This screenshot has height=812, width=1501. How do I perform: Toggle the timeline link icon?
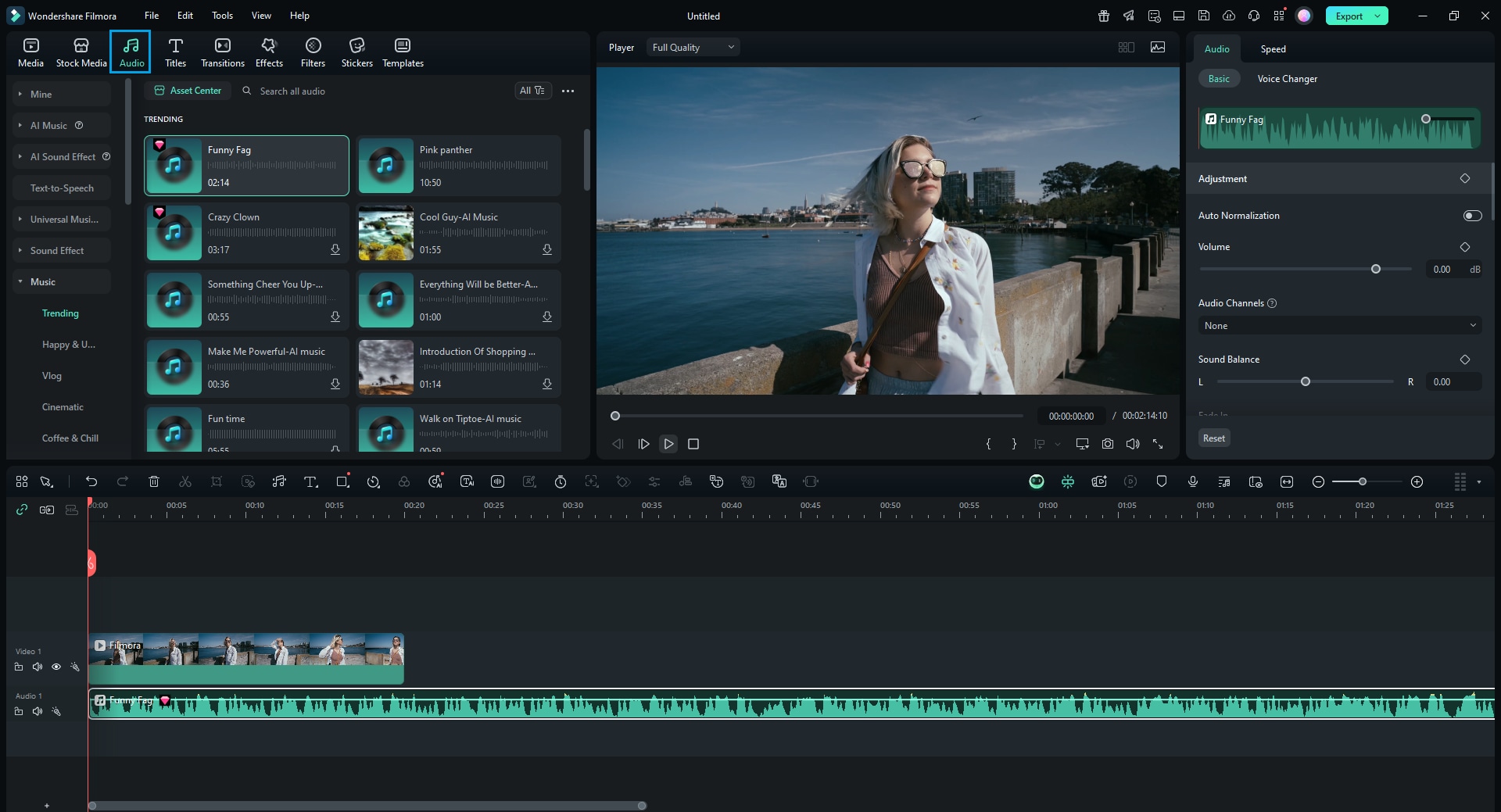(22, 510)
